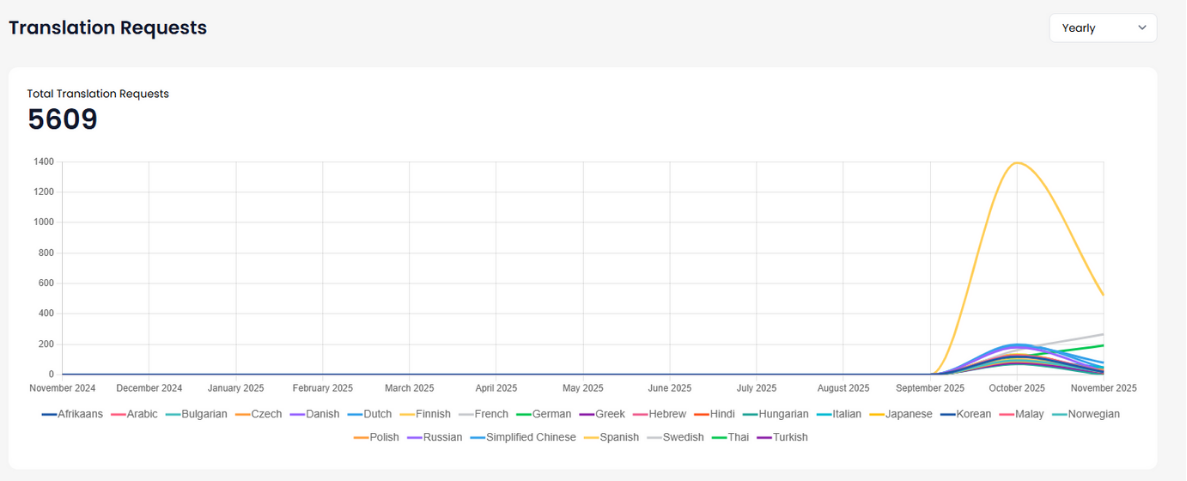Select the 200 y-axis value
This screenshot has height=481, width=1187.
47,344
